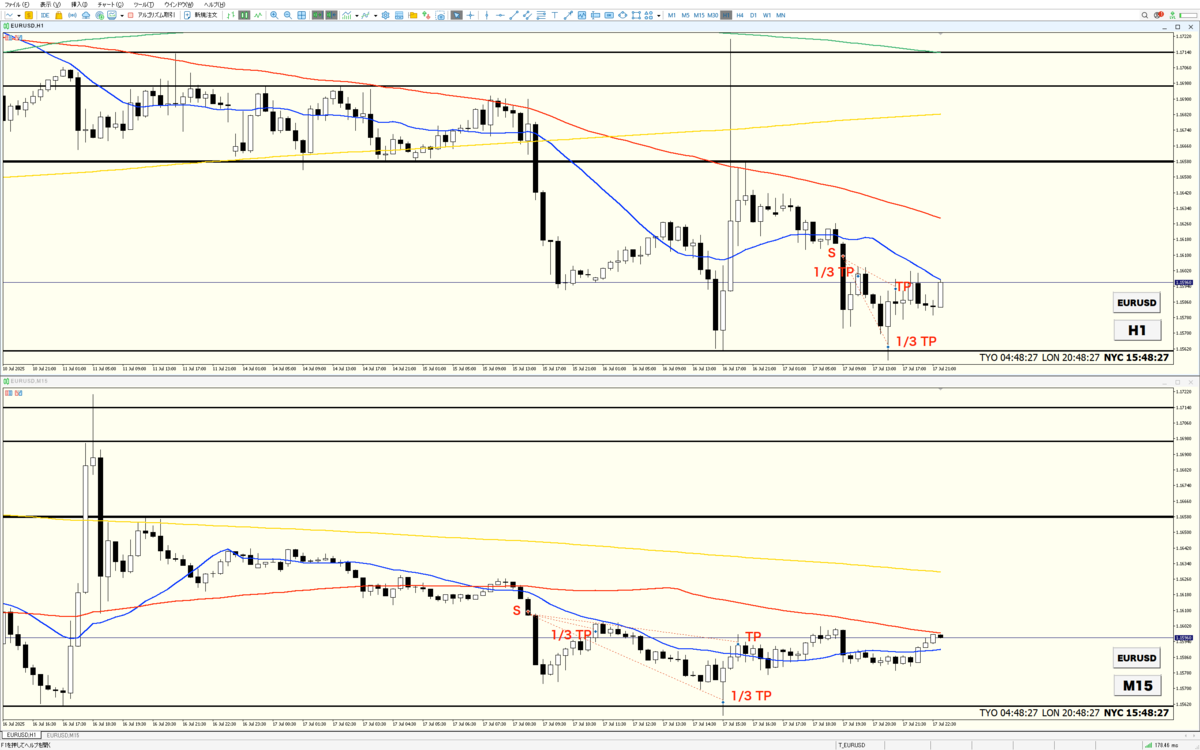Open the ヘルプ (Help) menu
The image size is (1200, 750).
coord(214,5)
